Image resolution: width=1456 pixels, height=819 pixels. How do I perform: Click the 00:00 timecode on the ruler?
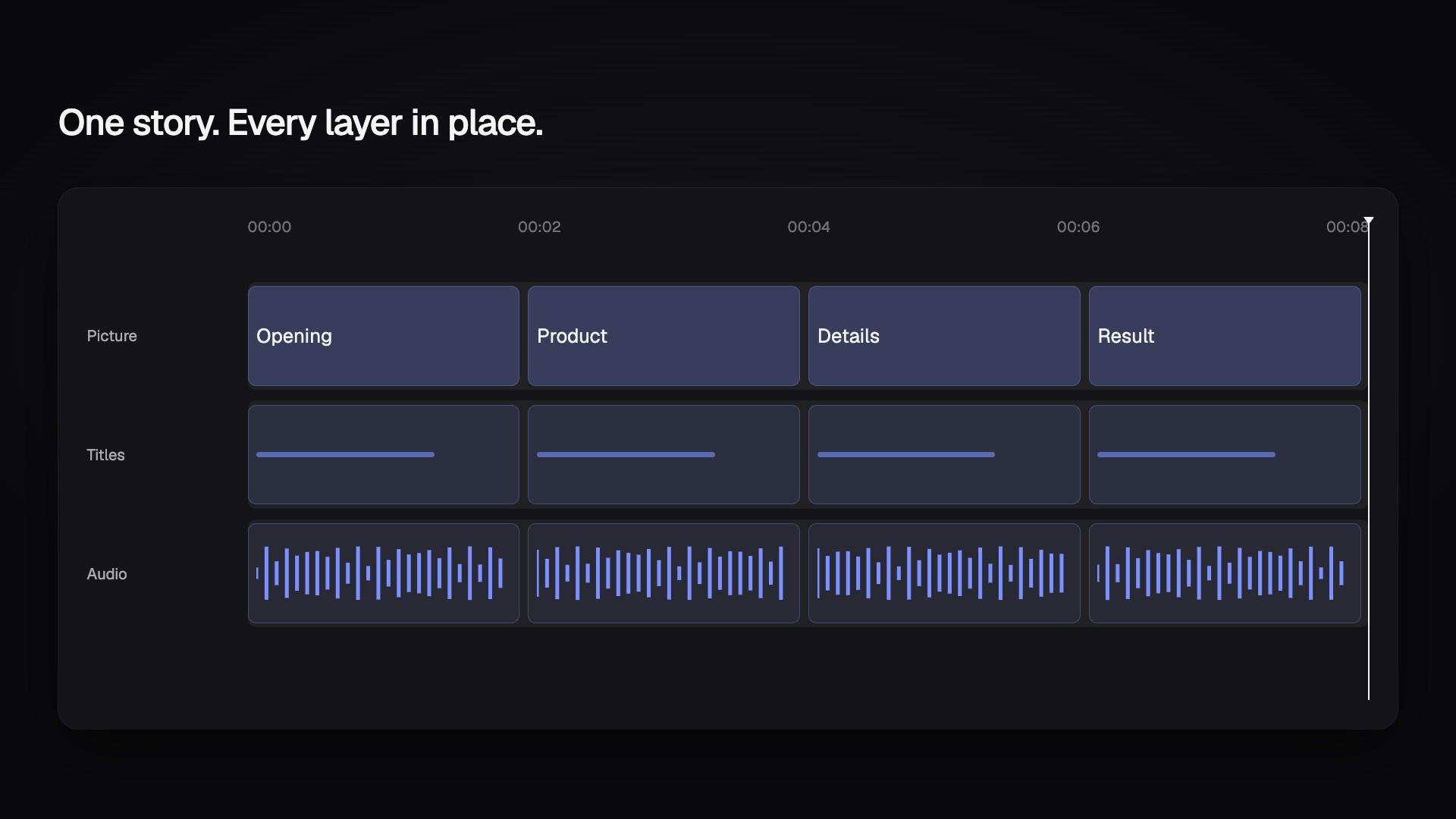point(269,227)
